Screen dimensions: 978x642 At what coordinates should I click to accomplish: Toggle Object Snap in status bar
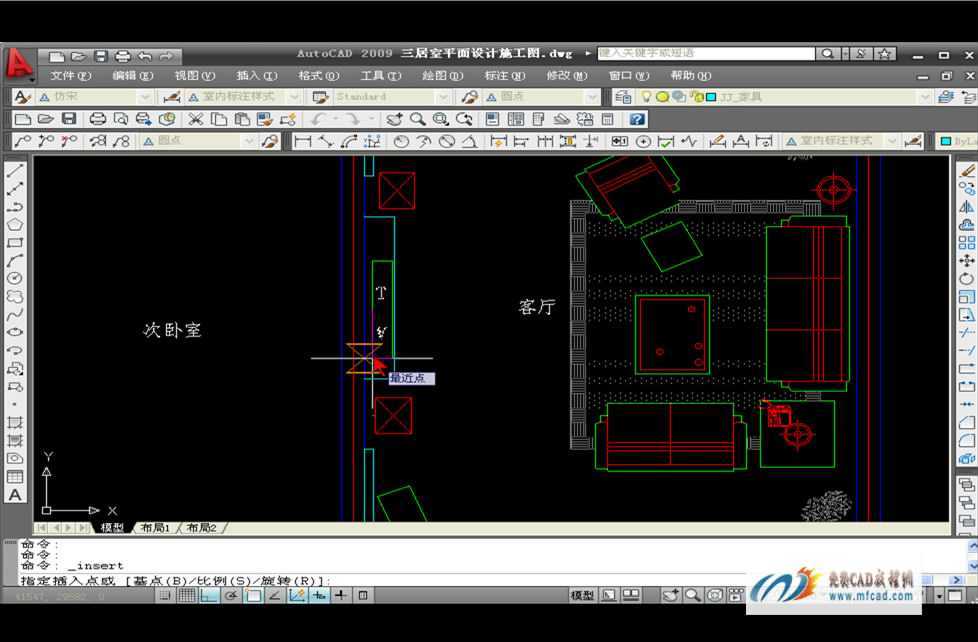[253, 595]
